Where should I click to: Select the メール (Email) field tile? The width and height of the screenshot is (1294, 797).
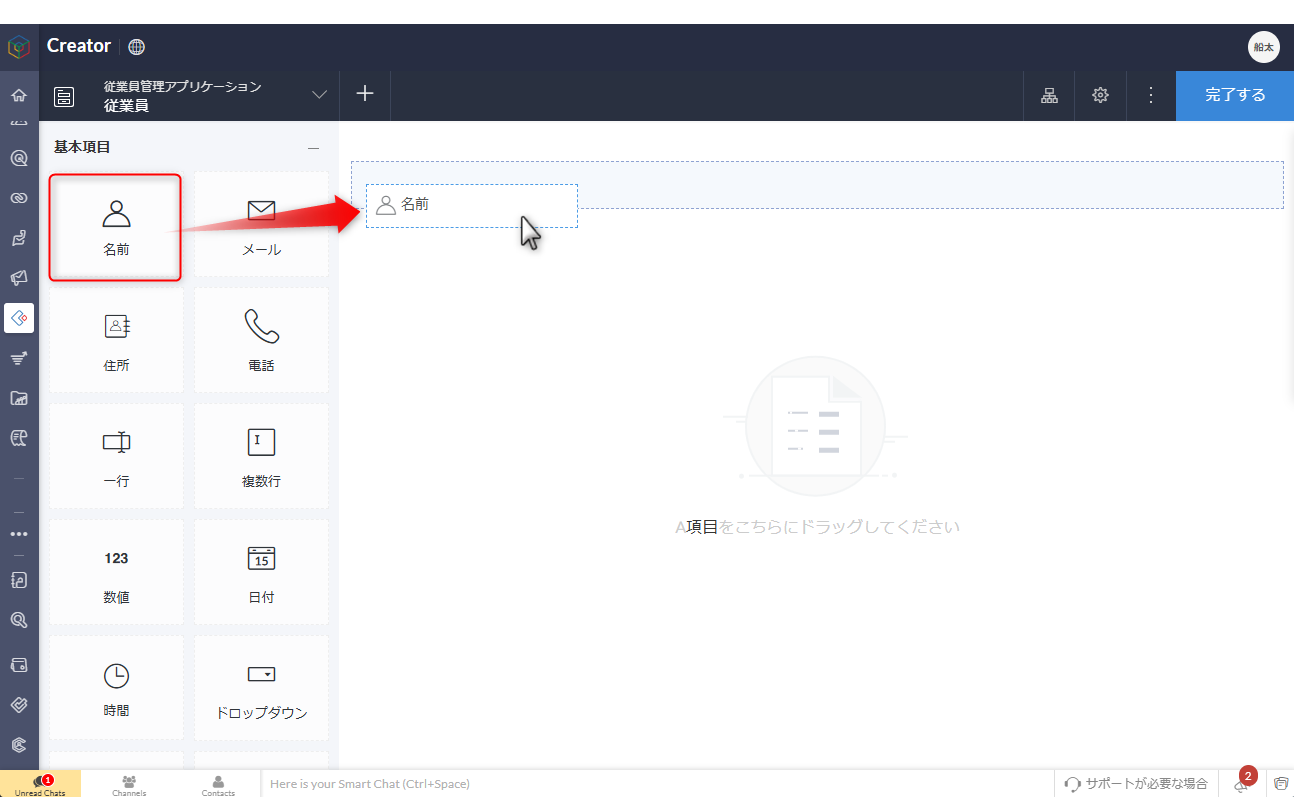(261, 226)
